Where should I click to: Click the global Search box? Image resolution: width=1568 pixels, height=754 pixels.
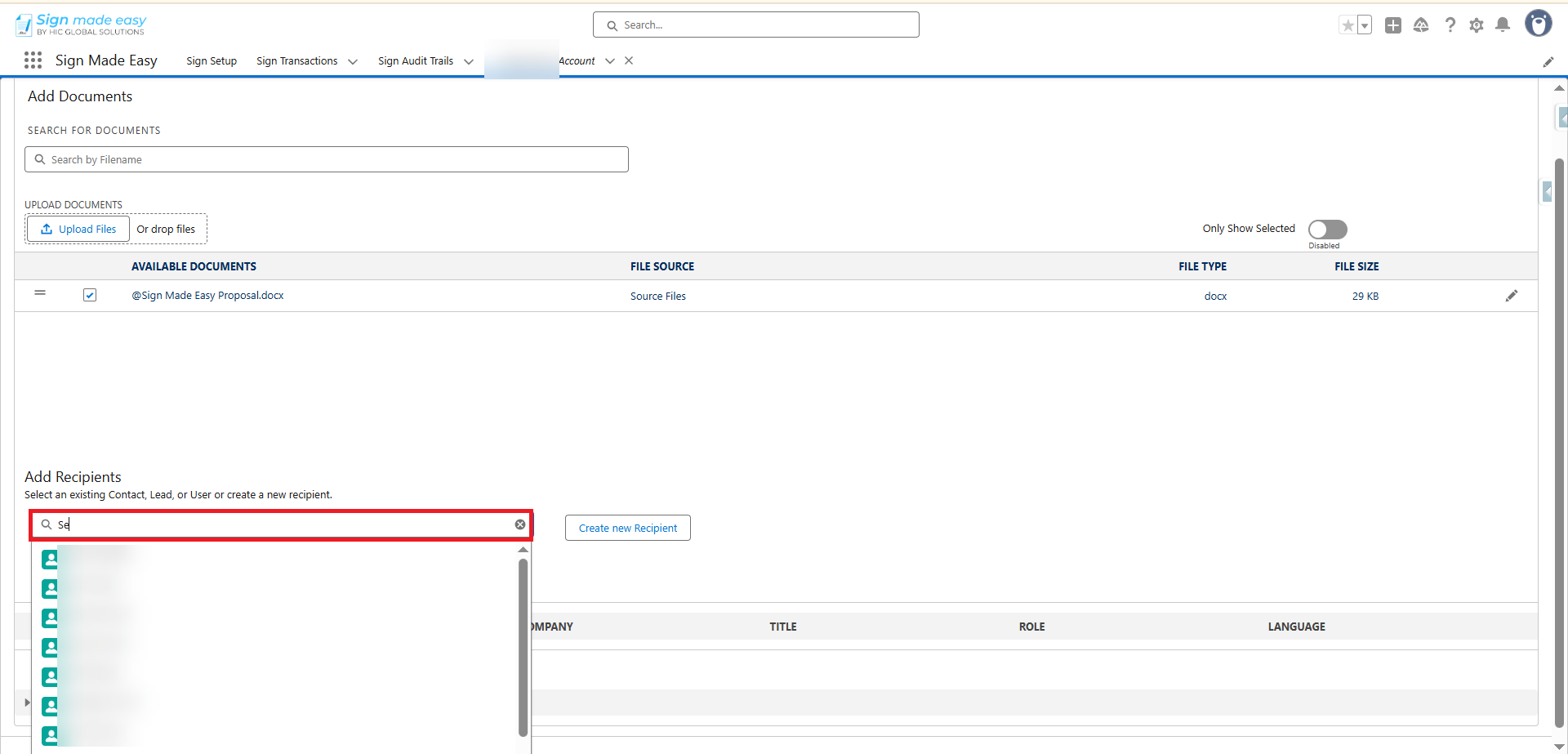[x=756, y=25]
